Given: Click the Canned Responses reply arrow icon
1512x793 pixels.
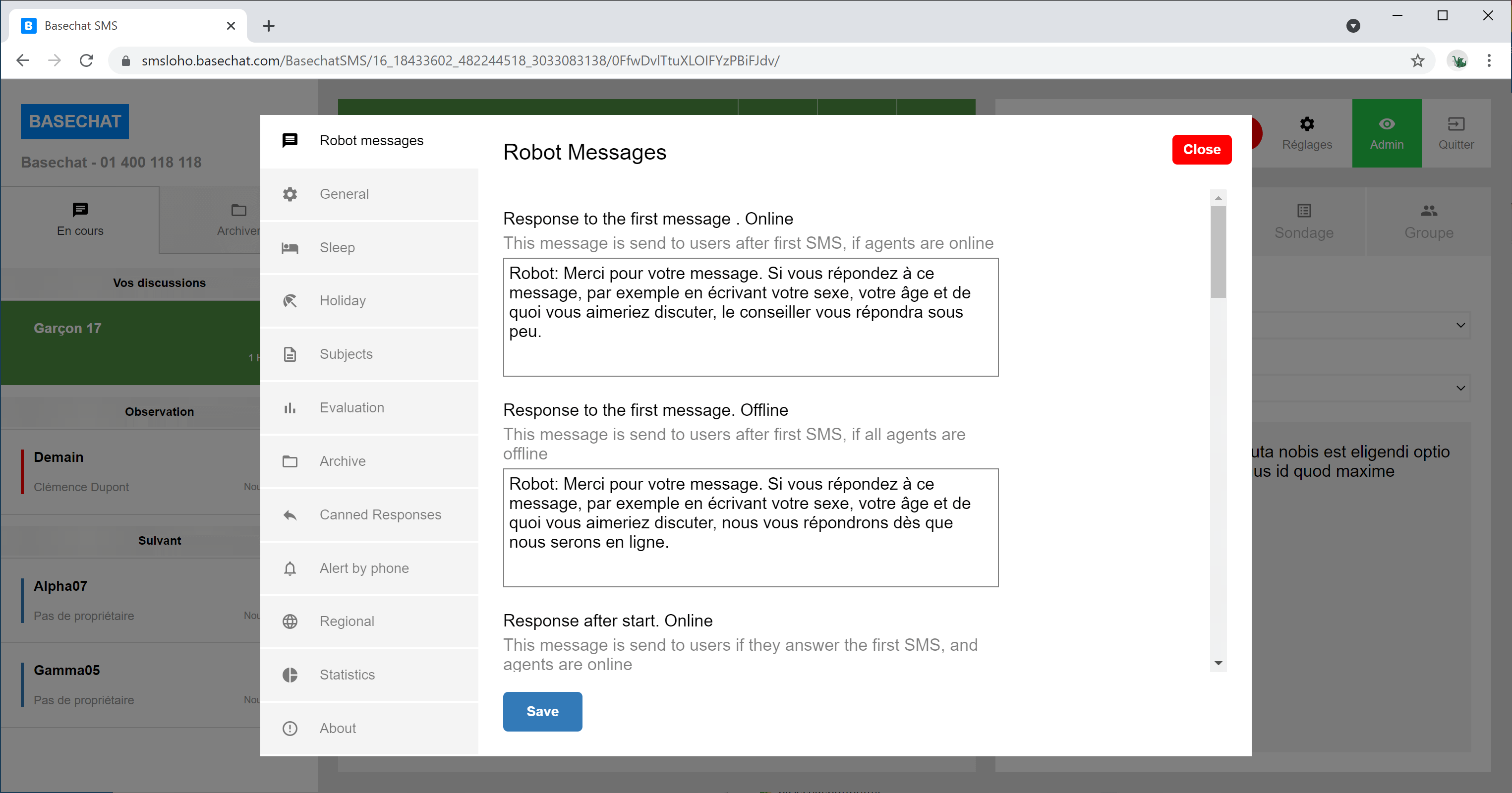Looking at the screenshot, I should 290,515.
